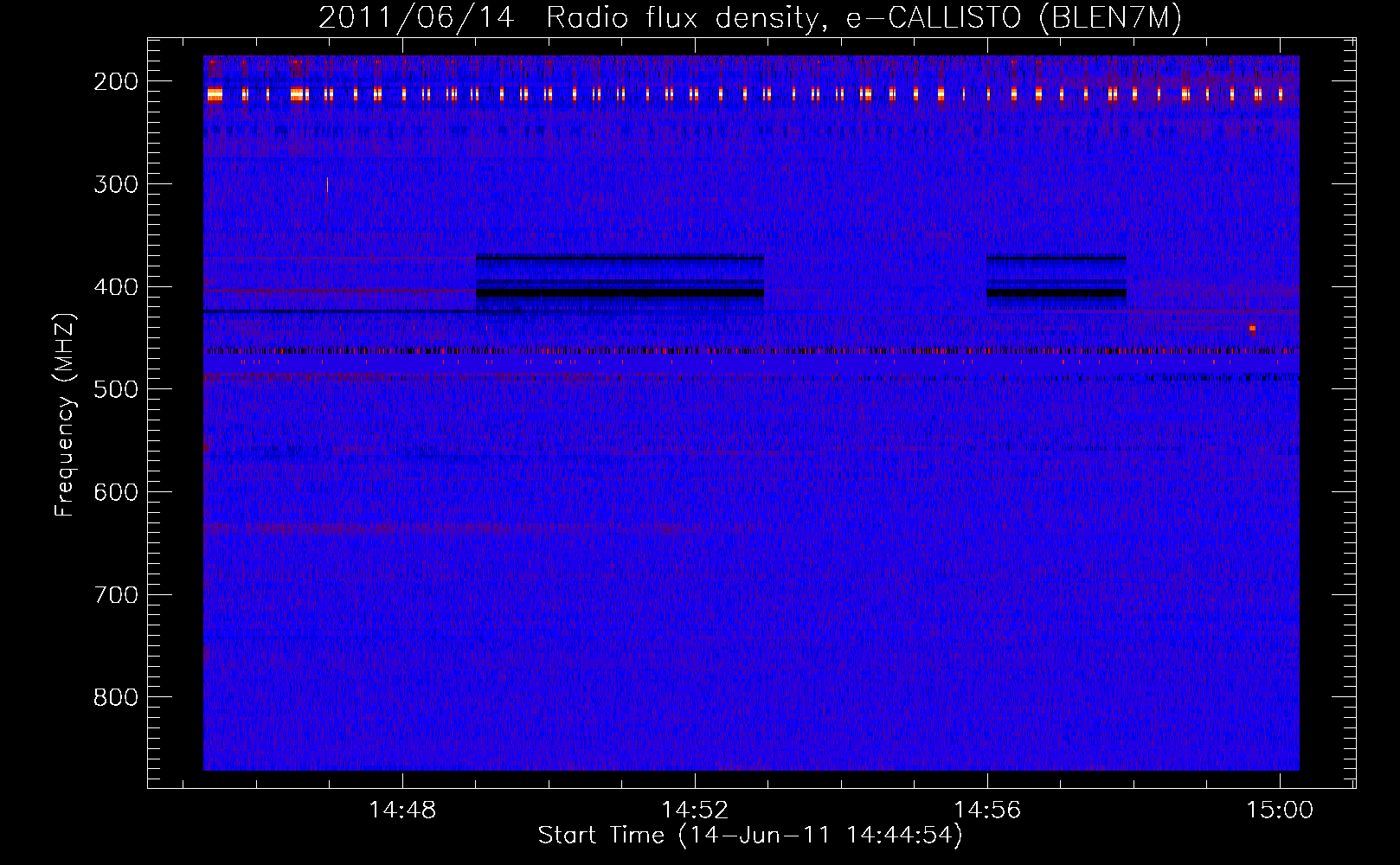Image resolution: width=1400 pixels, height=865 pixels.
Task: Click the 14:48 time tick label
Action: pyautogui.click(x=402, y=811)
